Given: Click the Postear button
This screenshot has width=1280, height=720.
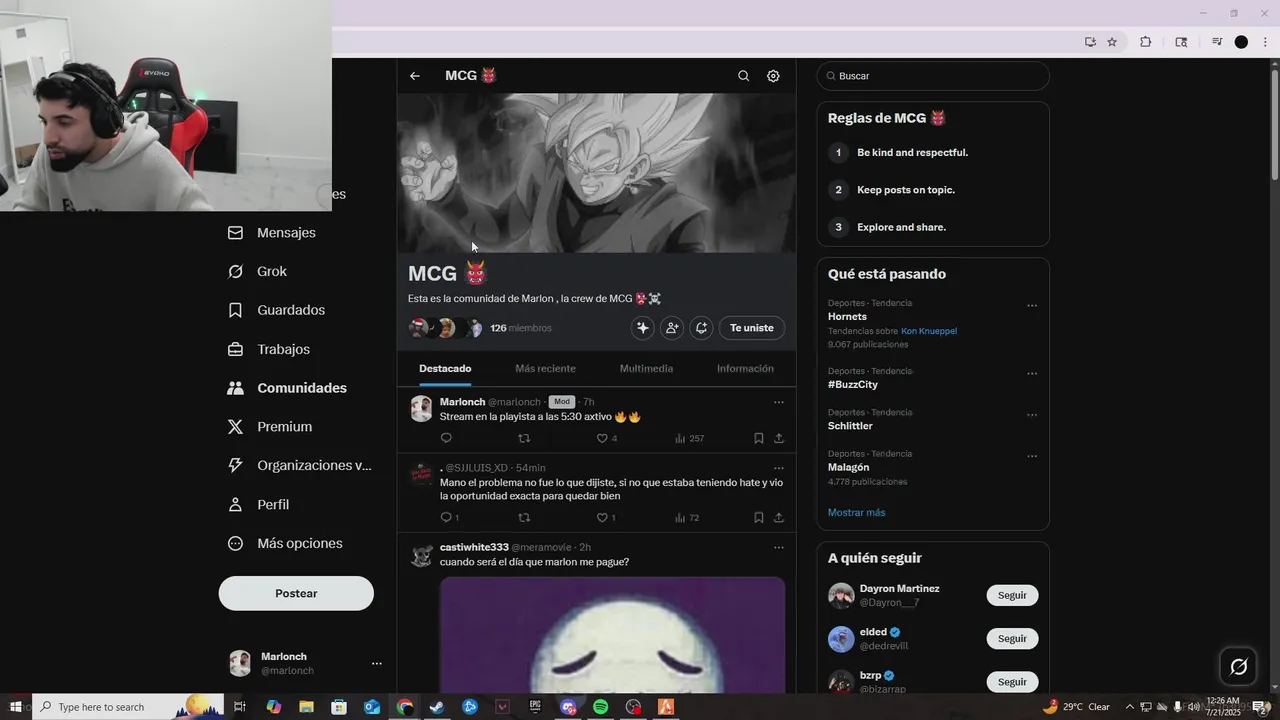Looking at the screenshot, I should point(296,593).
